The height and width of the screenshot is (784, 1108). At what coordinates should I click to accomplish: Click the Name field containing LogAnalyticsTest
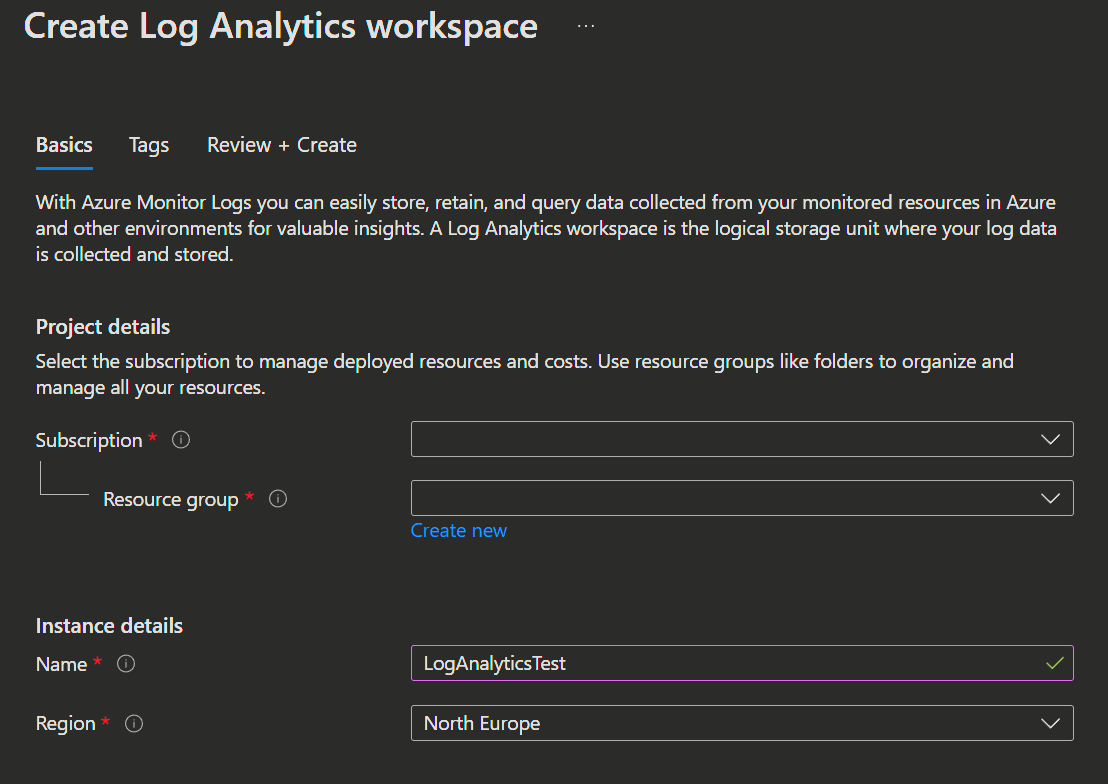tap(742, 663)
